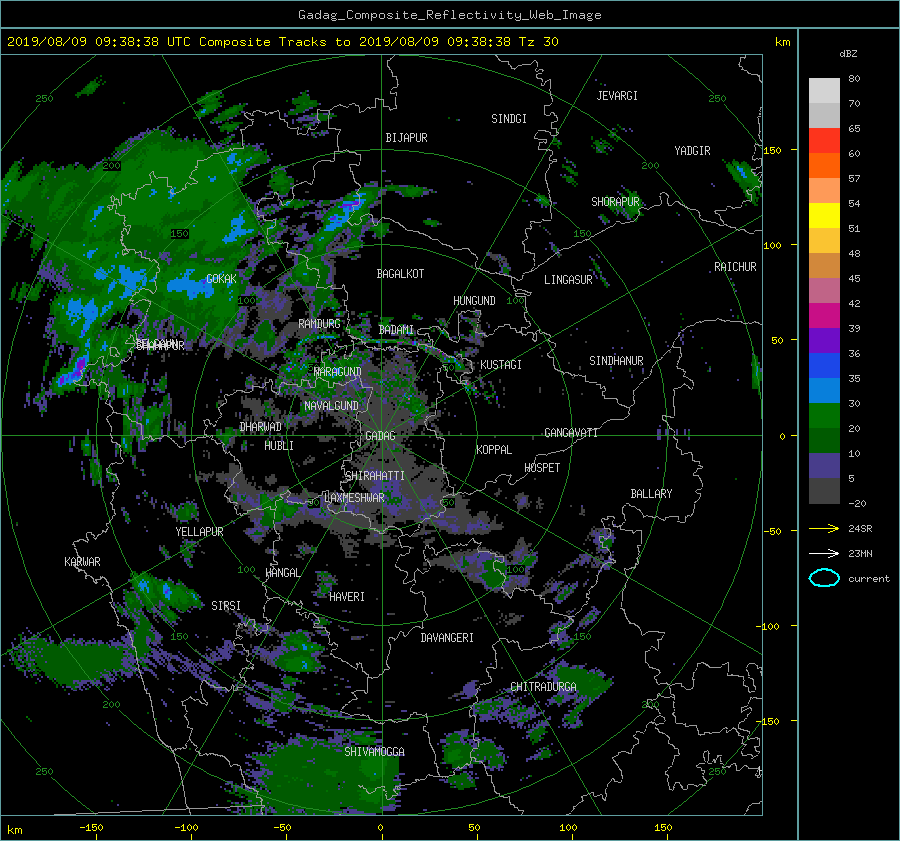Click the SINDHANUR city label
Viewport: 900px width, 841px height.
(616, 361)
